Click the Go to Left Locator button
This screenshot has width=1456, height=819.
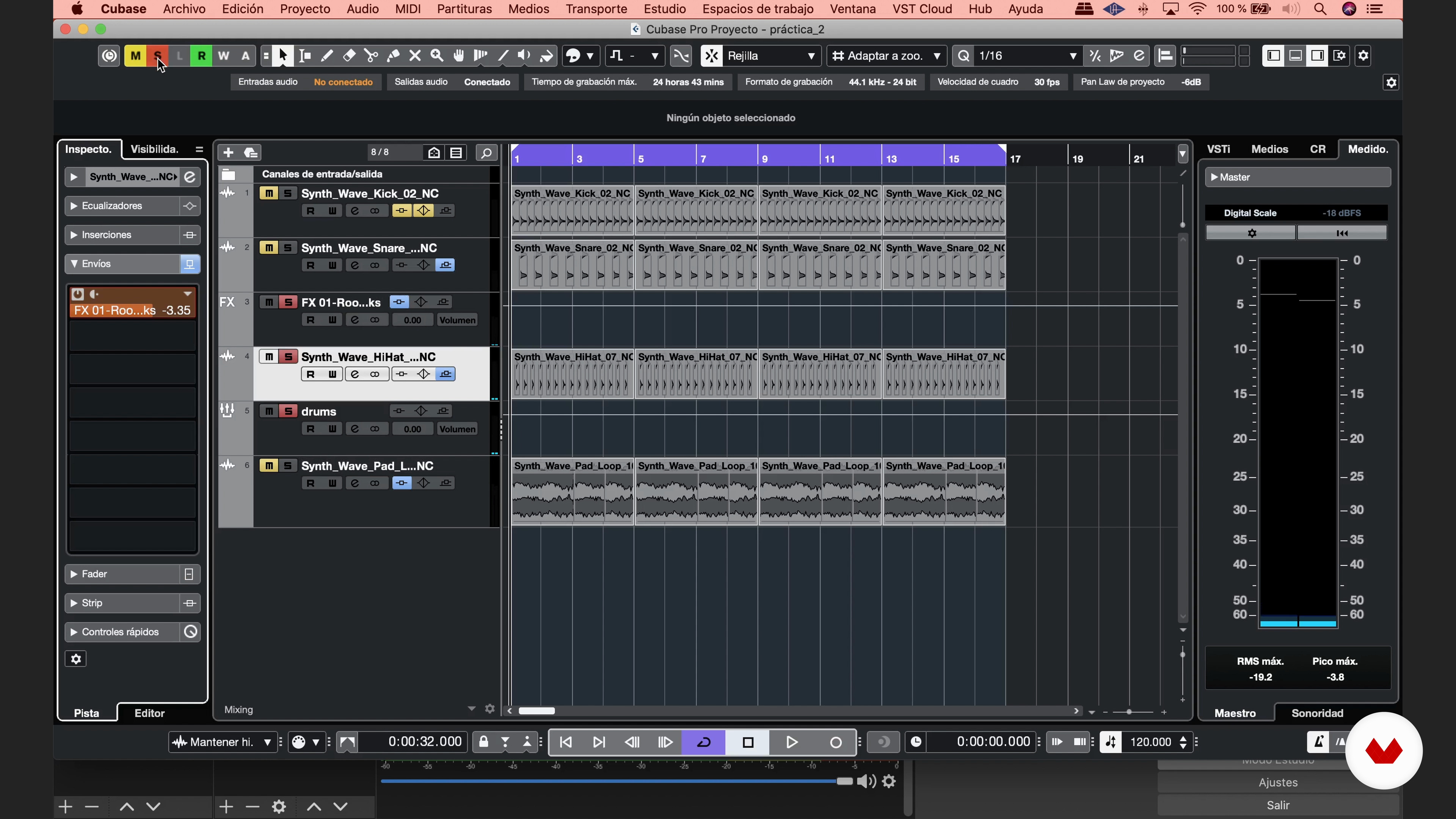click(x=566, y=742)
